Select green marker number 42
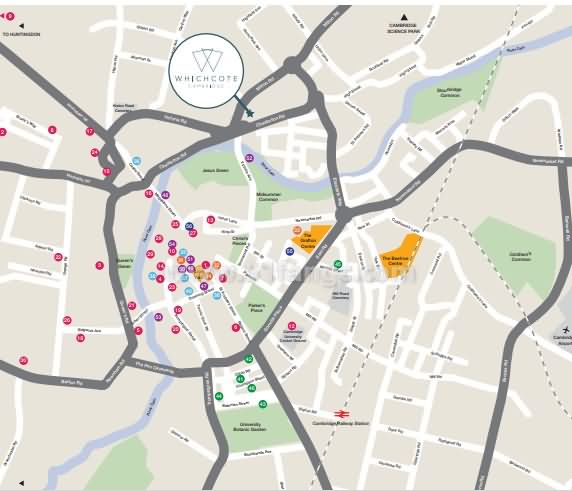The width and height of the screenshot is (572, 491). 249,359
